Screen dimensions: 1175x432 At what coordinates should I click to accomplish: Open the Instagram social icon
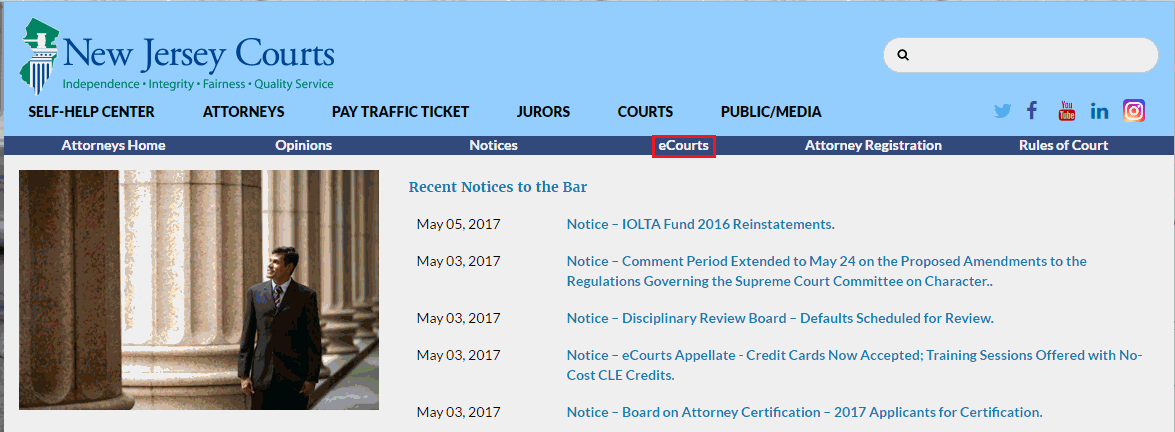(1133, 110)
